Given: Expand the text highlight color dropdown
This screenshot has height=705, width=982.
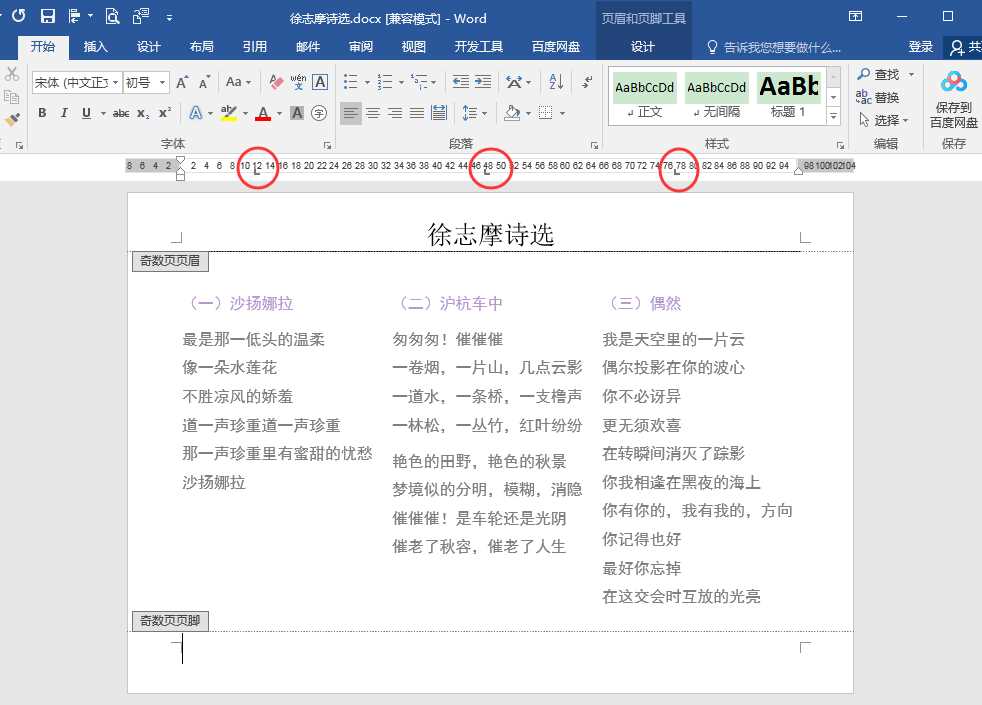Looking at the screenshot, I should tap(245, 113).
